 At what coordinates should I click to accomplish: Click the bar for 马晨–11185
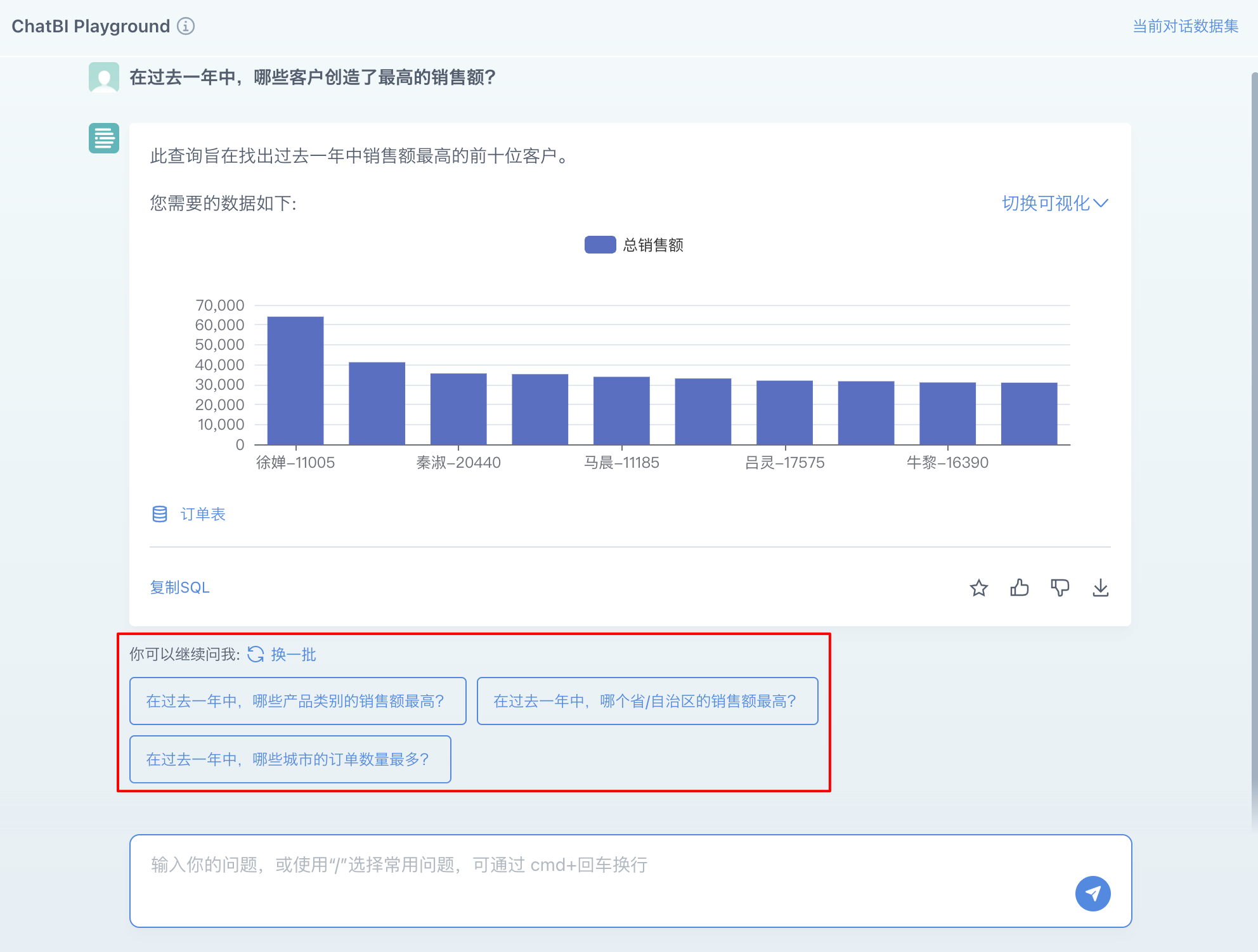621,411
